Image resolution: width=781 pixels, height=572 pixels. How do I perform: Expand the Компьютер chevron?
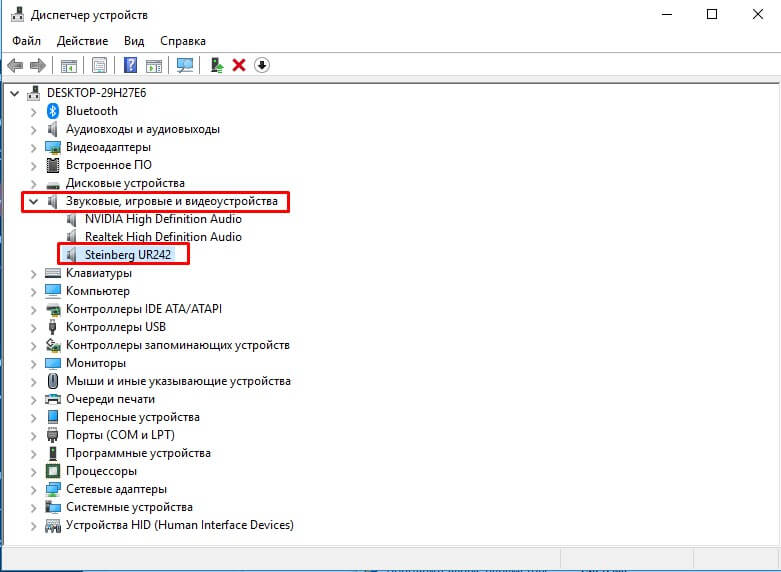(x=33, y=291)
